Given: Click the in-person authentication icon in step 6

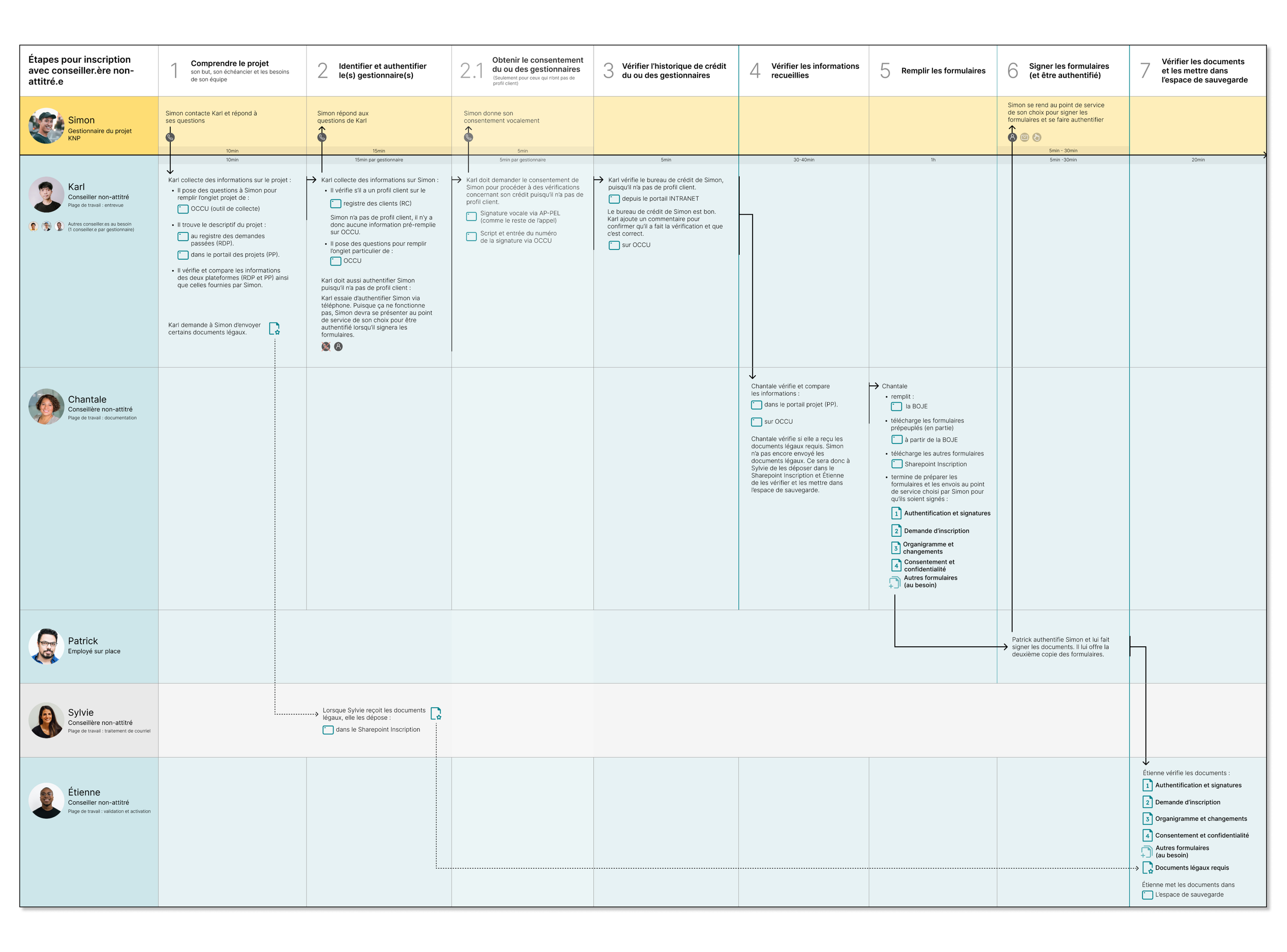Looking at the screenshot, I should (x=1012, y=137).
